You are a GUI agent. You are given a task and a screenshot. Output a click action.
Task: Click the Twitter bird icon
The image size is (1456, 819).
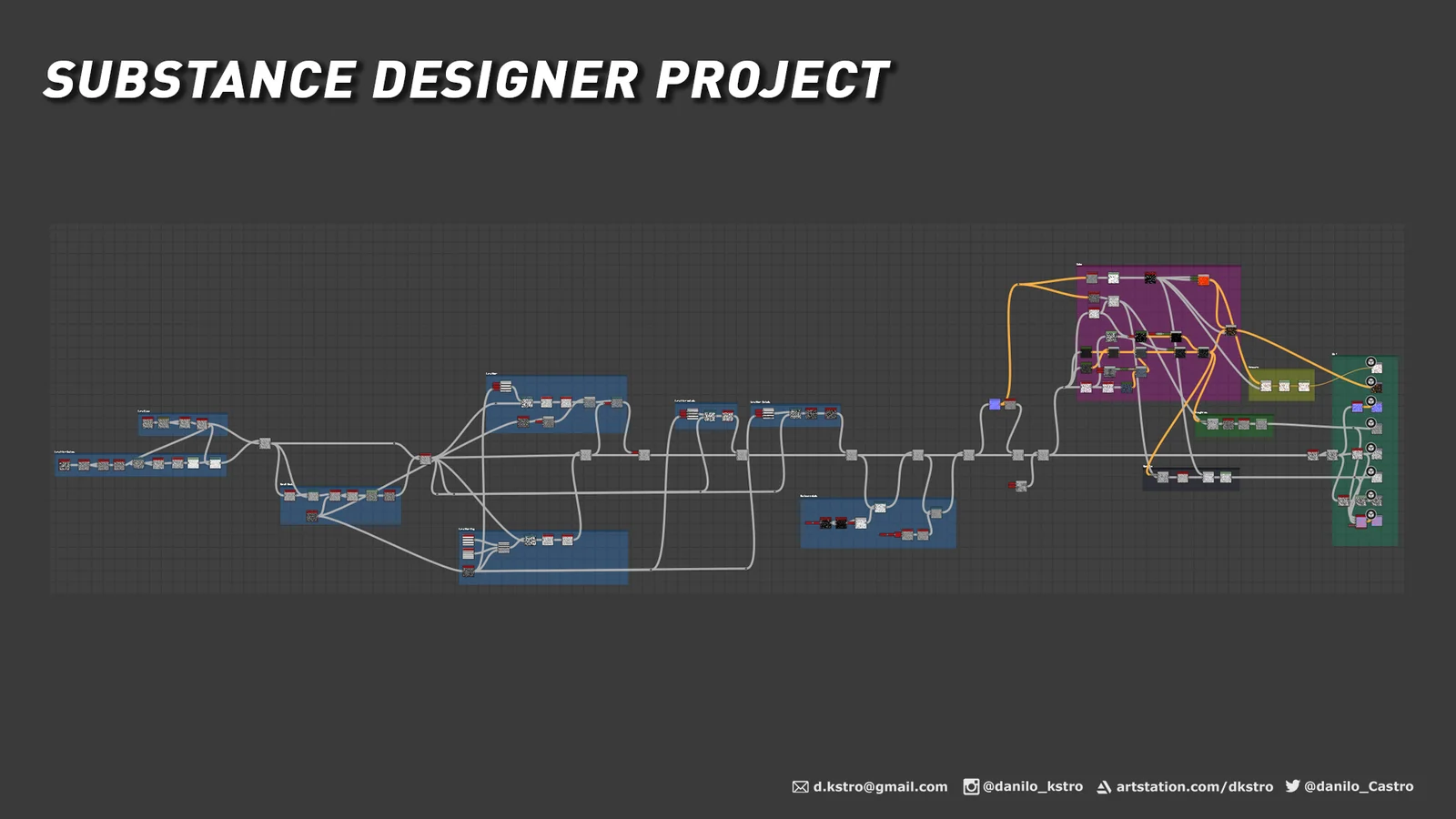[x=1292, y=785]
